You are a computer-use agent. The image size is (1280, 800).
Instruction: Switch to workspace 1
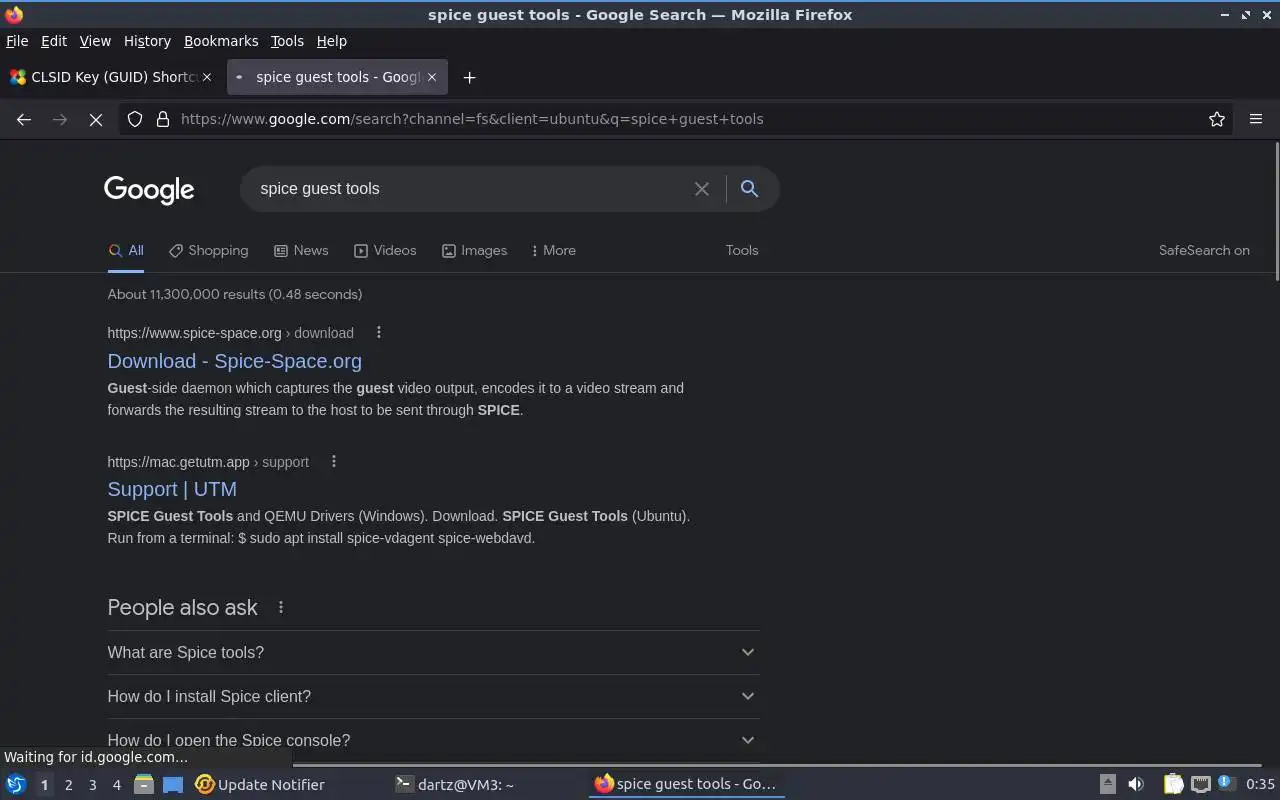44,785
